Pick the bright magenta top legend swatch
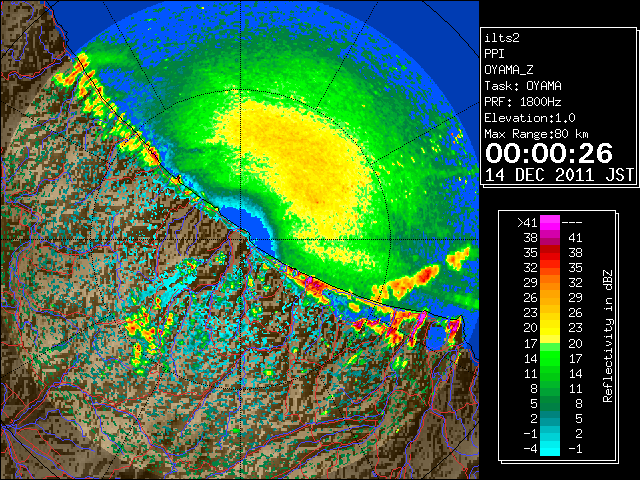640x480 pixels. [x=550, y=223]
